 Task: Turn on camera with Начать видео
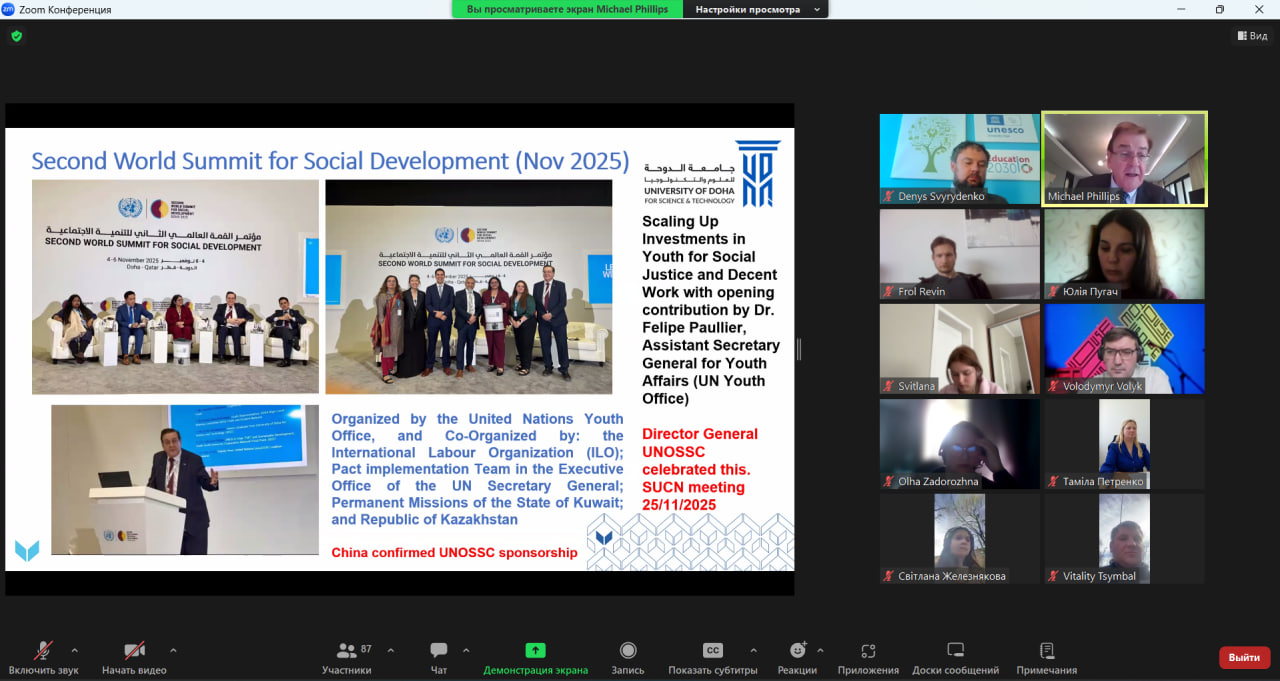coord(134,656)
